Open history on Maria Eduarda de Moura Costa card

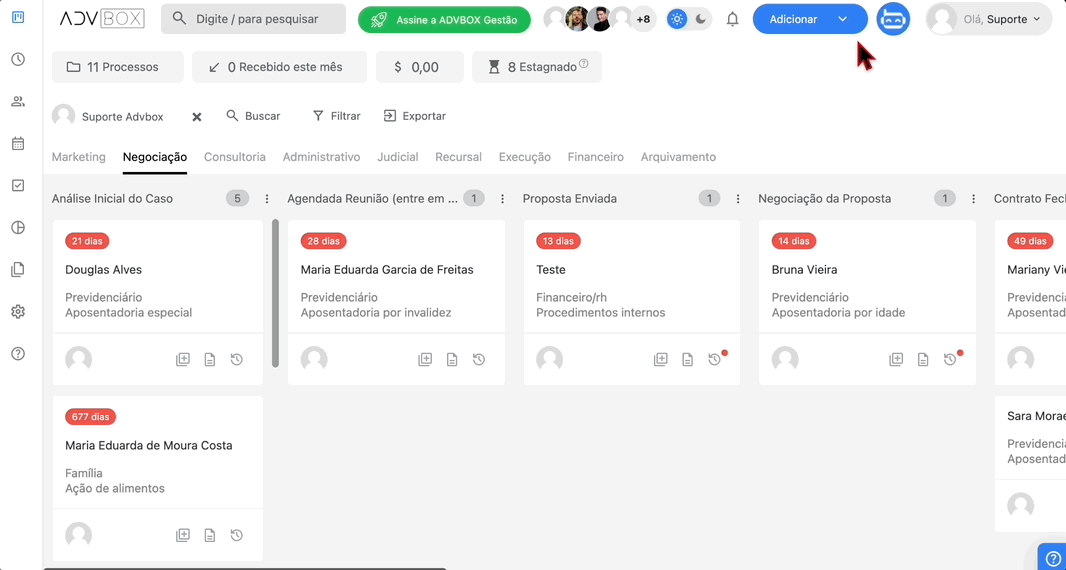click(x=237, y=535)
